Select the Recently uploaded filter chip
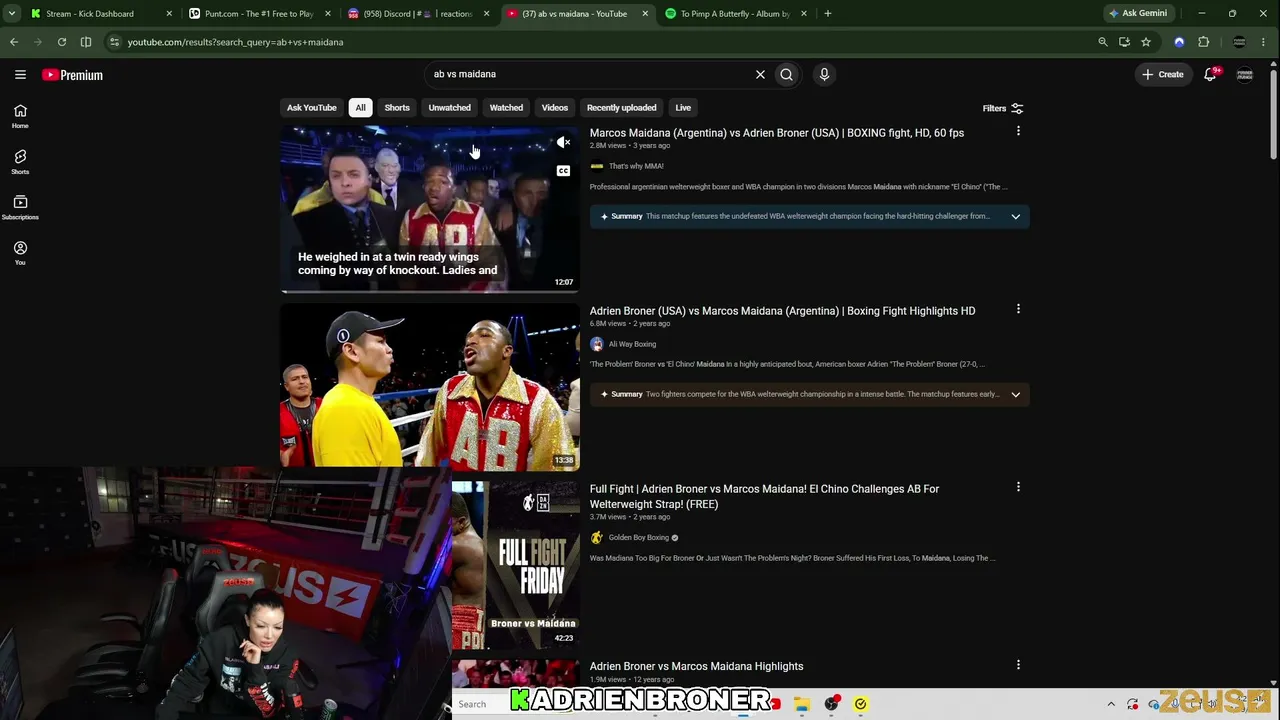 [622, 108]
